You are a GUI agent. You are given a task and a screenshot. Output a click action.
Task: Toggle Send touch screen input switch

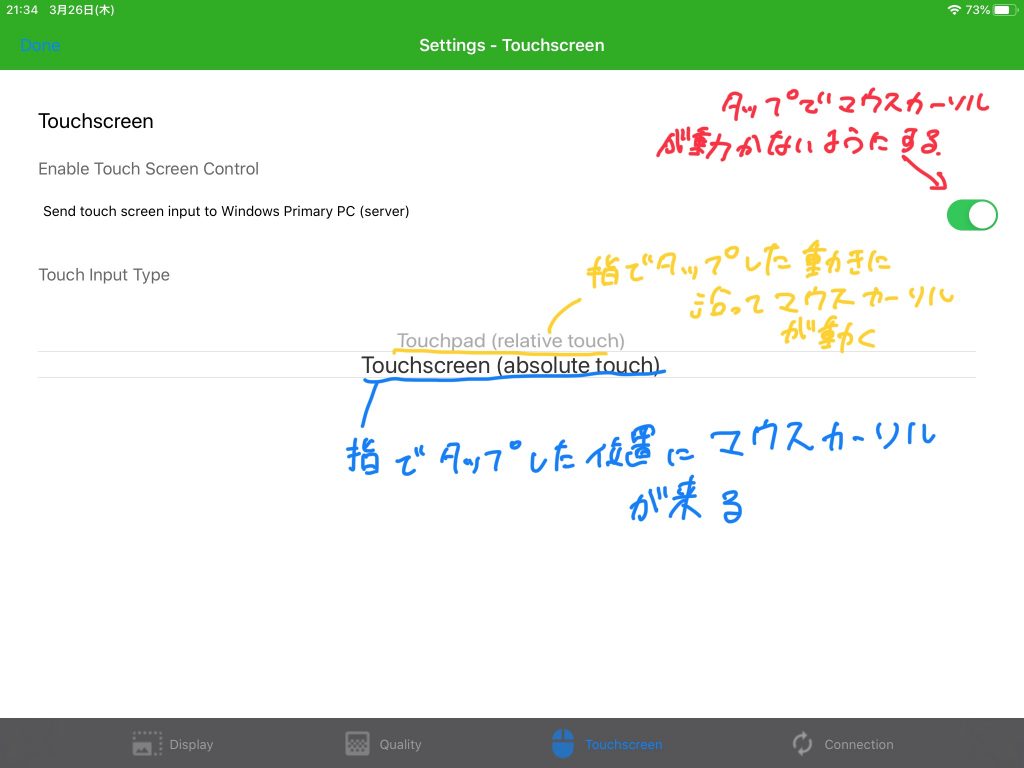tap(972, 215)
